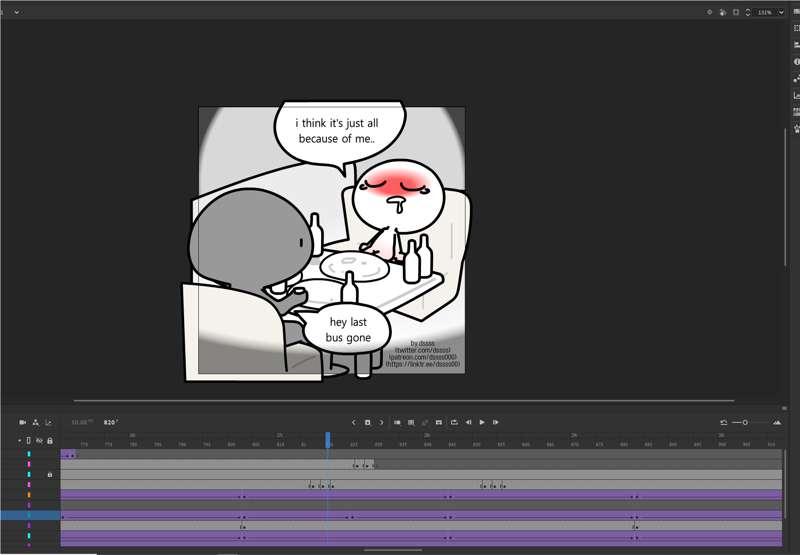Click the create tween icon
This screenshot has width=800, height=555.
[424, 422]
